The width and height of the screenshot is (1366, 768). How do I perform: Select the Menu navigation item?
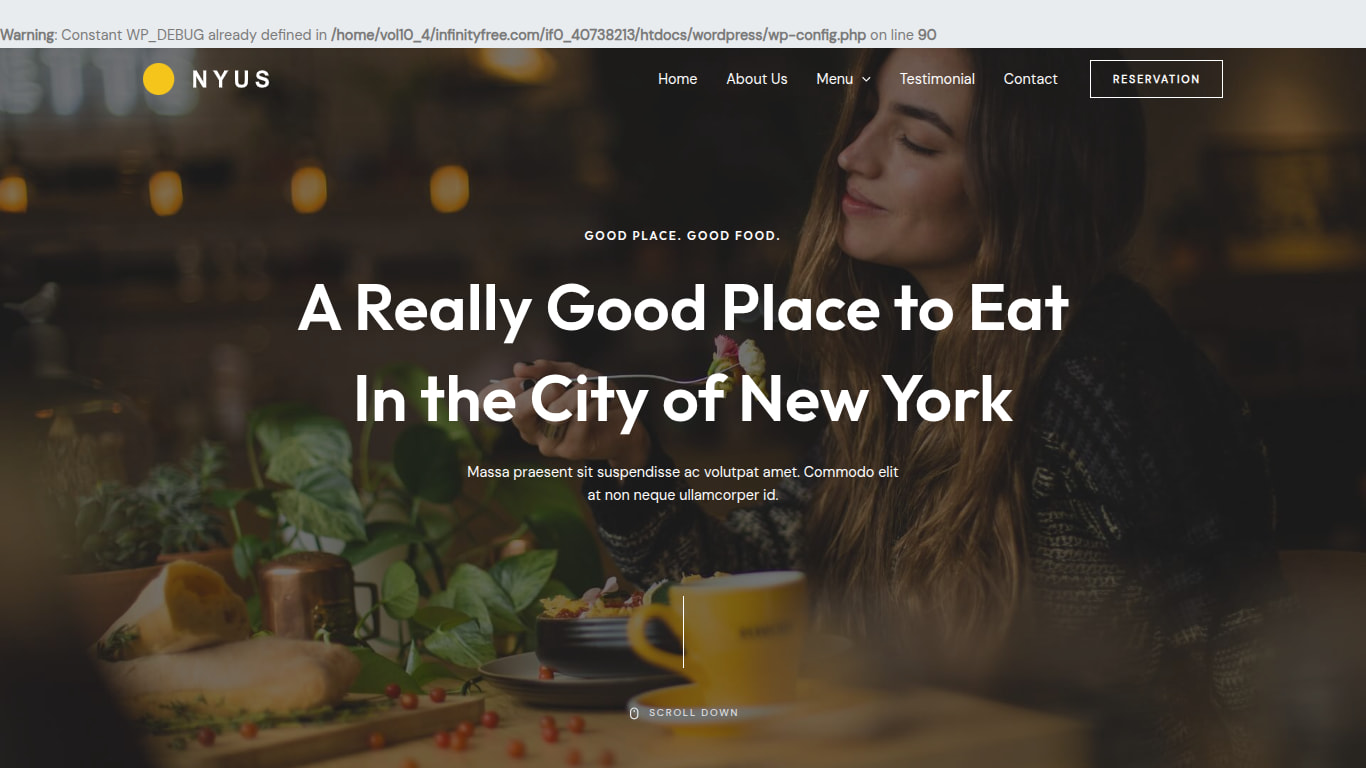point(834,79)
